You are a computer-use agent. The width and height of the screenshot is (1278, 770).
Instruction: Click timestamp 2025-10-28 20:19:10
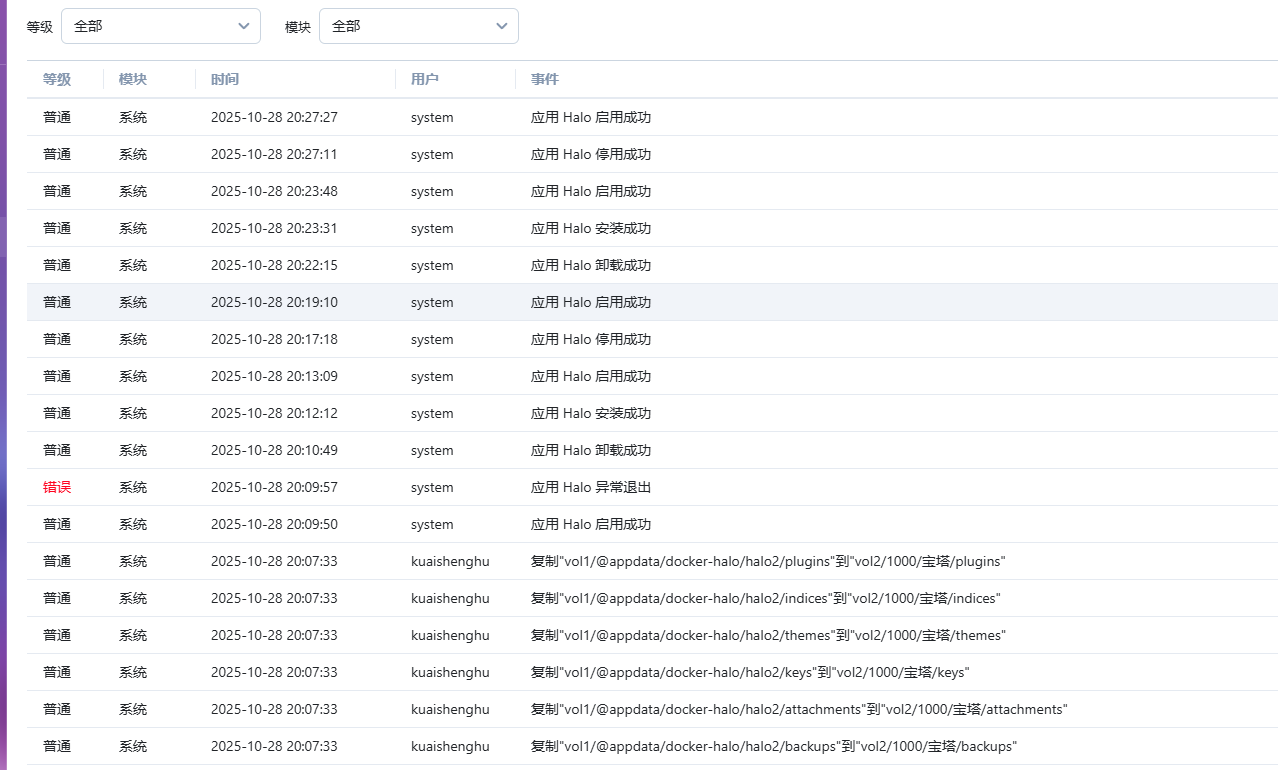274,302
